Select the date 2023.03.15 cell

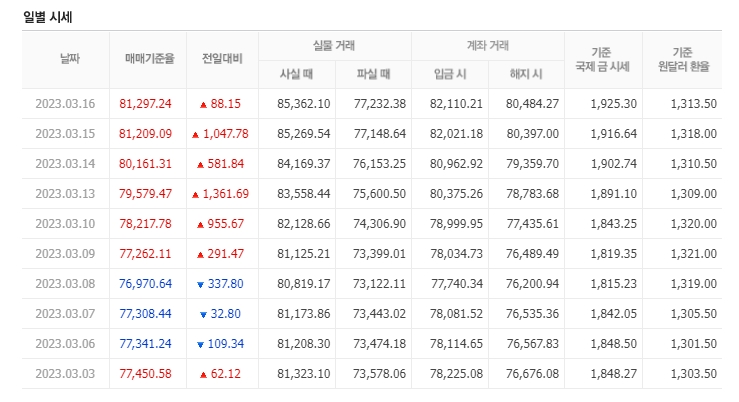pyautogui.click(x=65, y=134)
